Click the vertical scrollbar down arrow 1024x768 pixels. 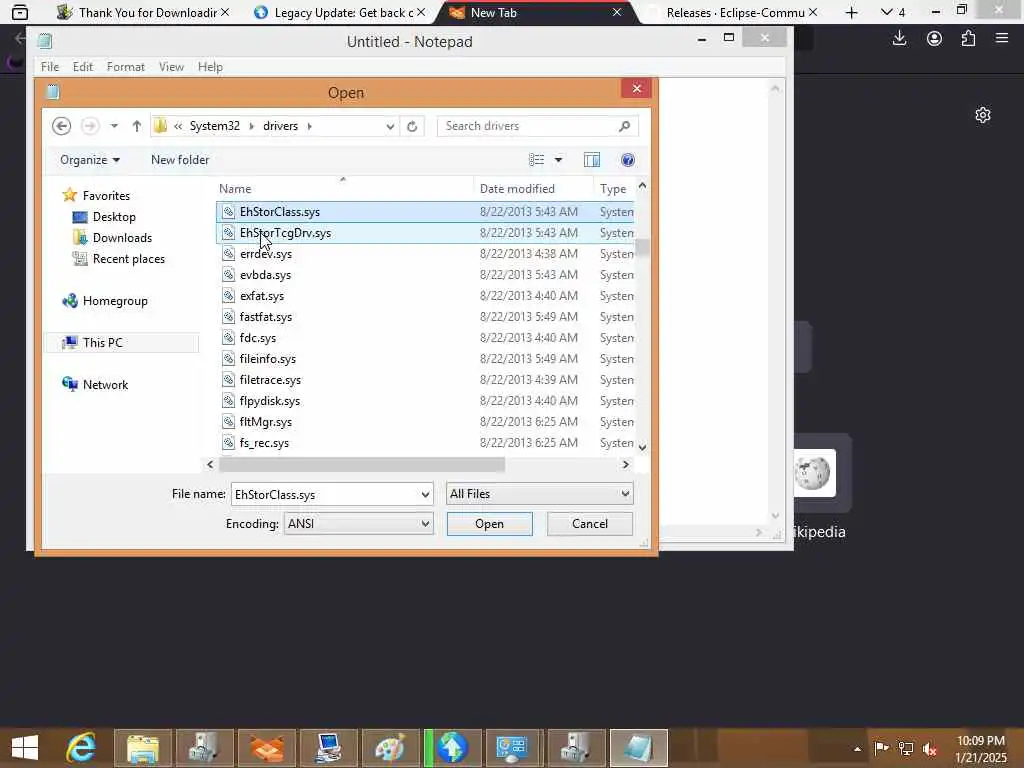(x=643, y=447)
